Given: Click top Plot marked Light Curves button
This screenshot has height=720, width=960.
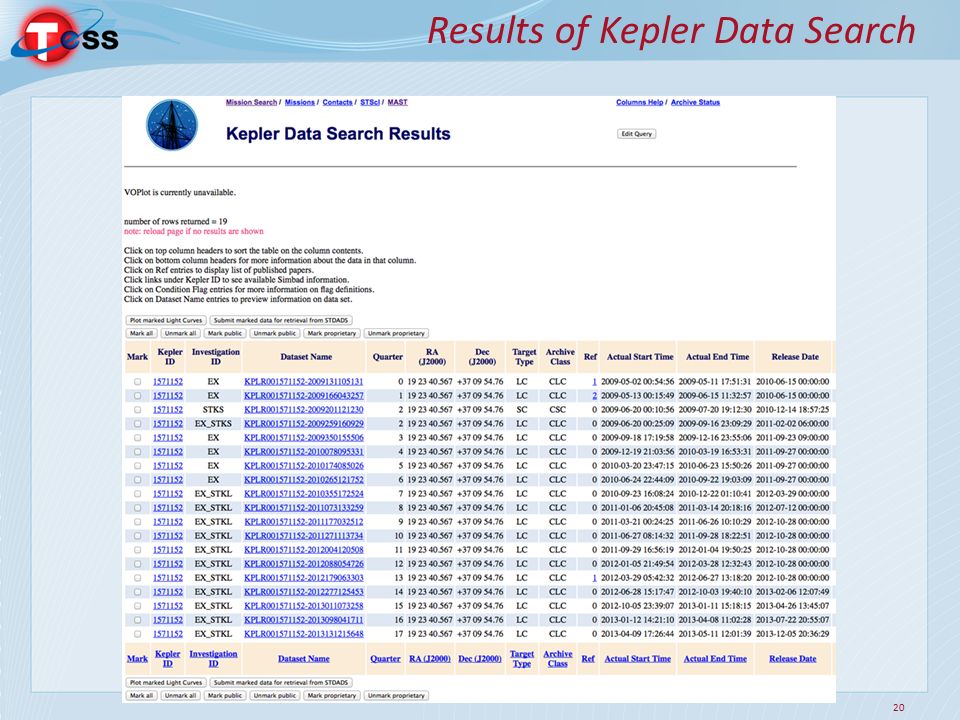Looking at the screenshot, I should 166,320.
